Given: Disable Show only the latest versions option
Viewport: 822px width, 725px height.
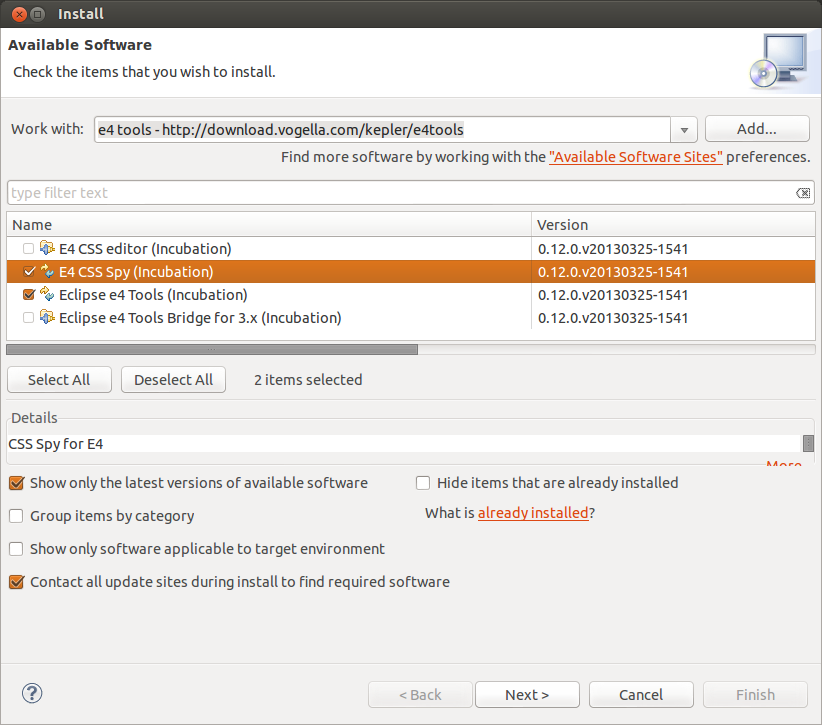Looking at the screenshot, I should click(16, 483).
